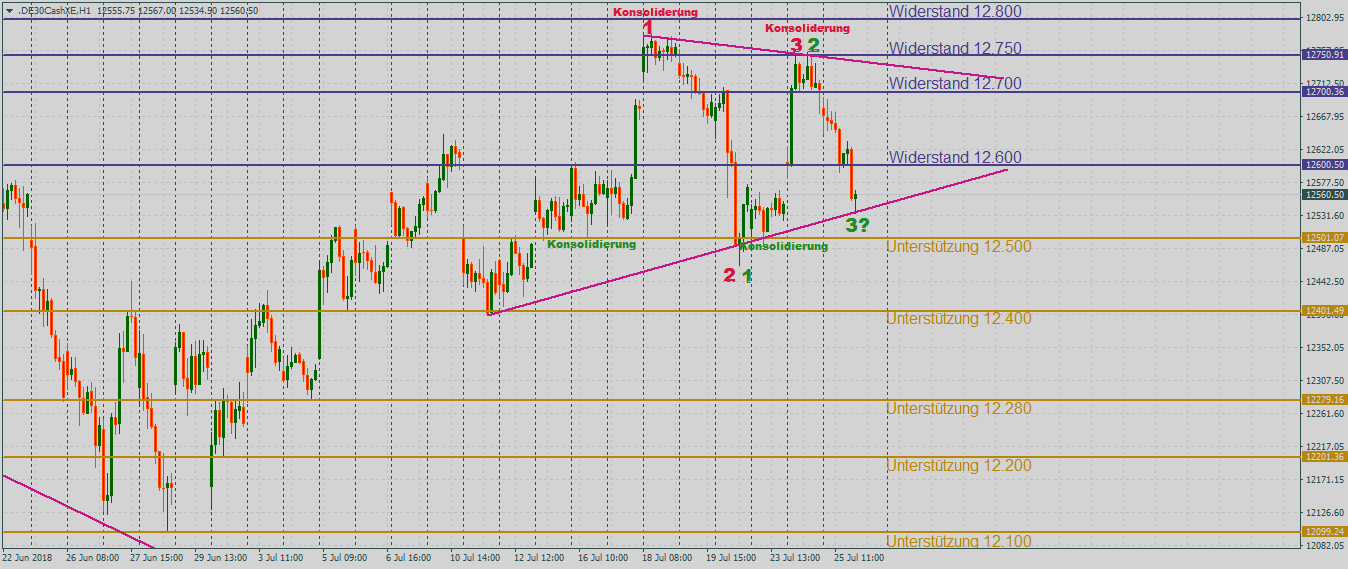Click the 5 Jul 09:00 time label
This screenshot has width=1348, height=569.
[x=346, y=558]
